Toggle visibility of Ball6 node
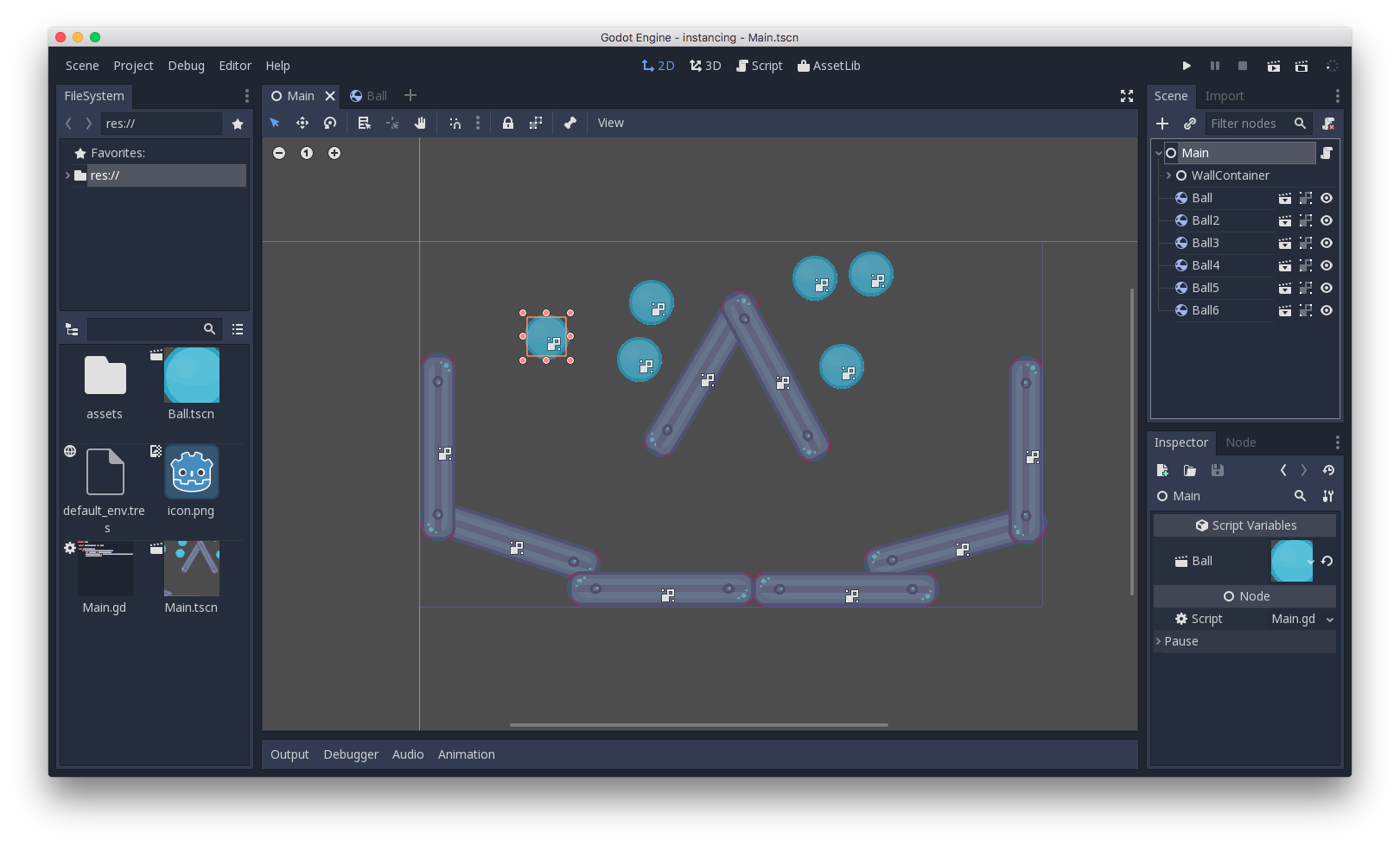The width and height of the screenshot is (1400, 846). click(1327, 310)
